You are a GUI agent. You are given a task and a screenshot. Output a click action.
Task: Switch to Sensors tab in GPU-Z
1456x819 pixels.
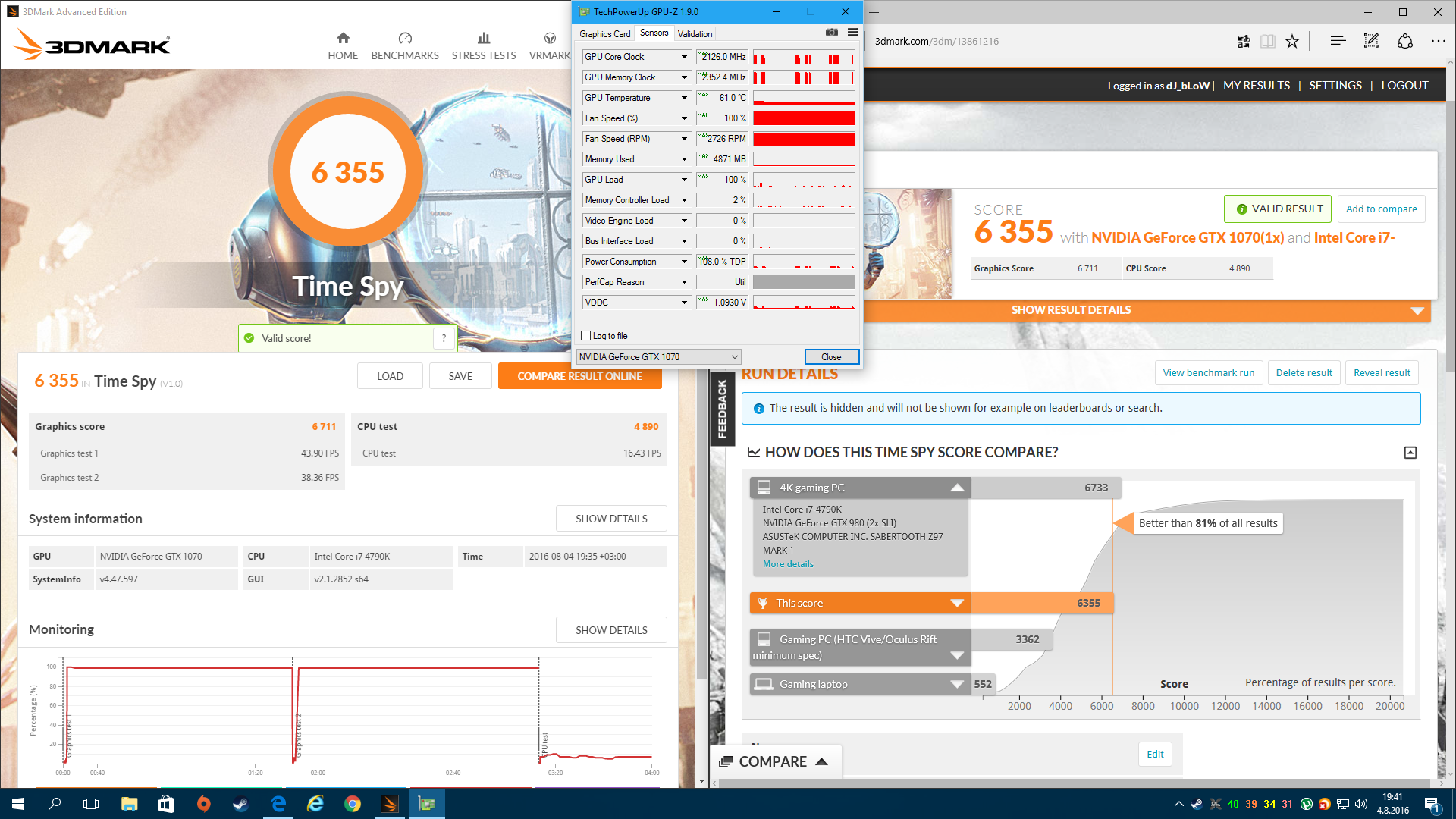654,33
